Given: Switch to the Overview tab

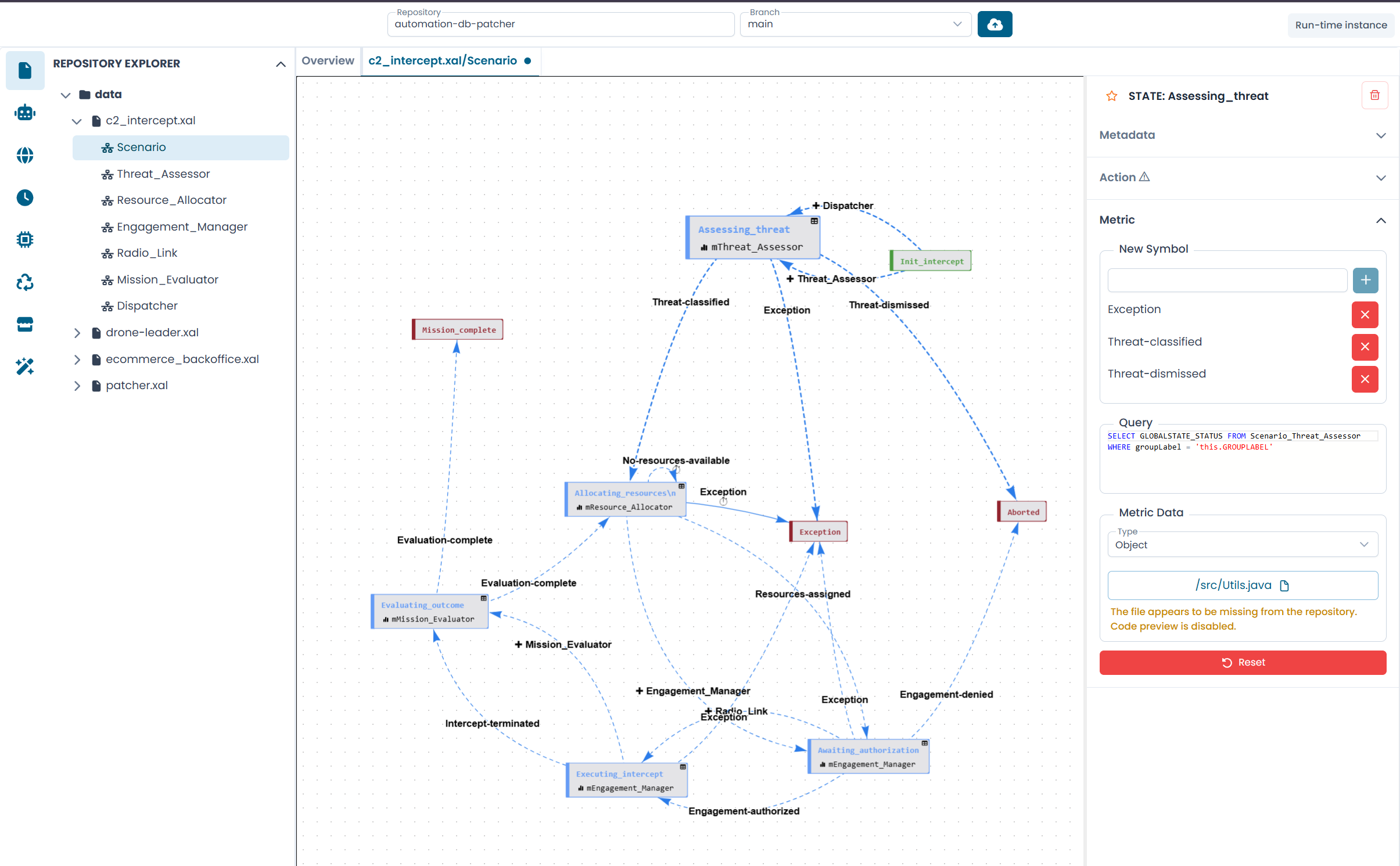Looking at the screenshot, I should (x=328, y=60).
